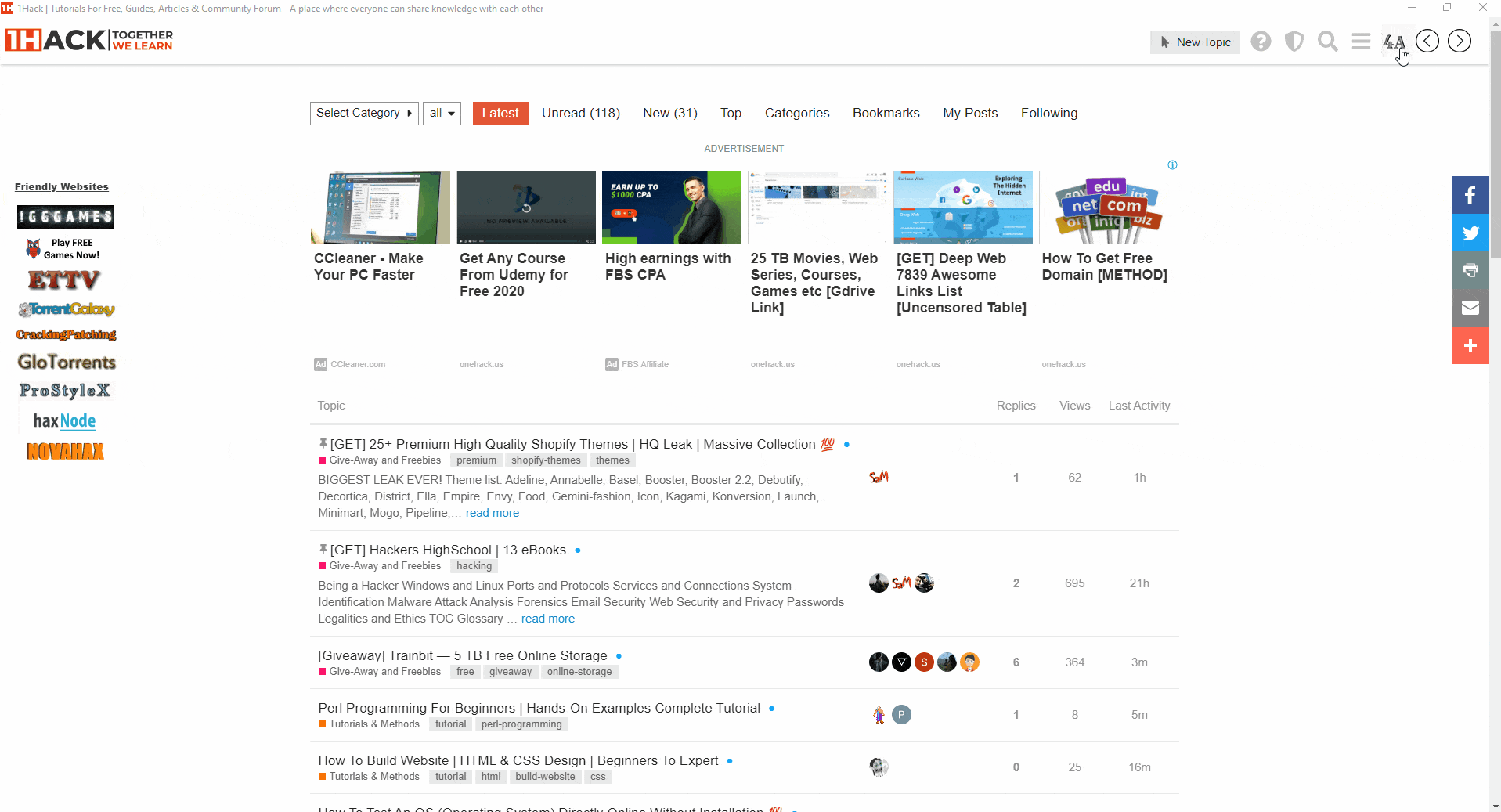Image resolution: width=1501 pixels, height=812 pixels.
Task: Open GloTorrents logo link
Action: [67, 362]
